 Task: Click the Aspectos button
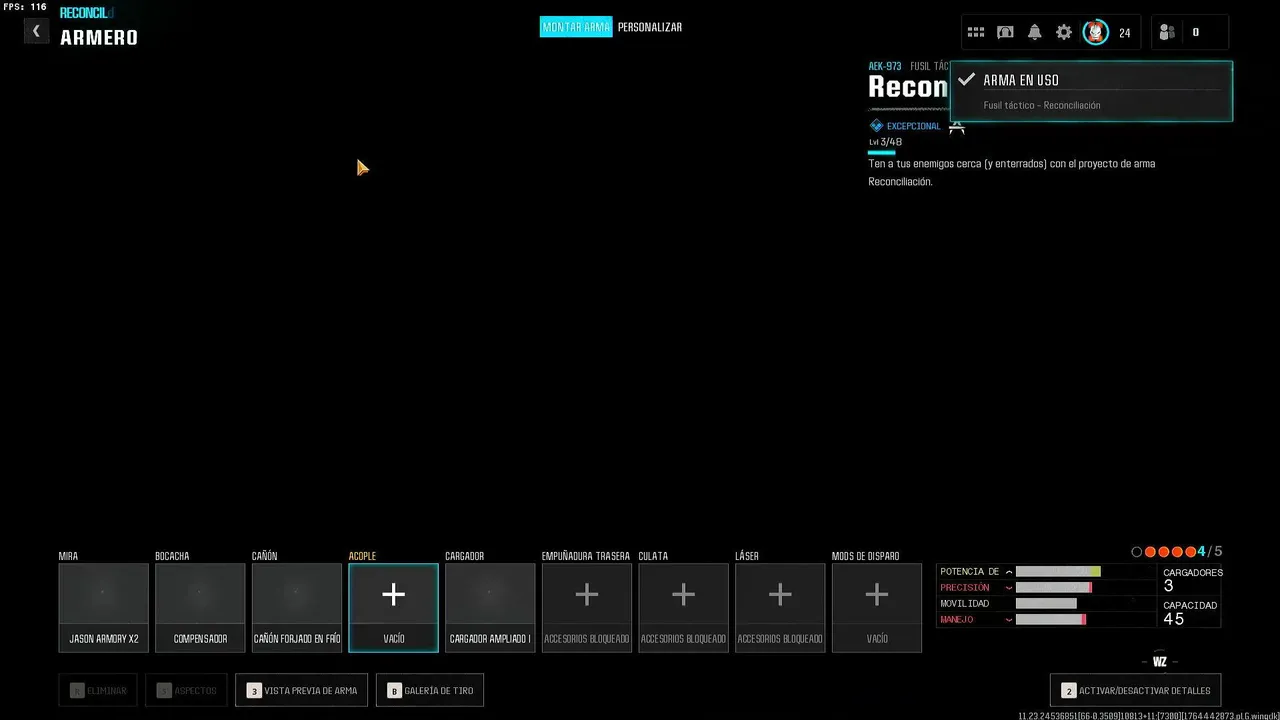tap(186, 690)
